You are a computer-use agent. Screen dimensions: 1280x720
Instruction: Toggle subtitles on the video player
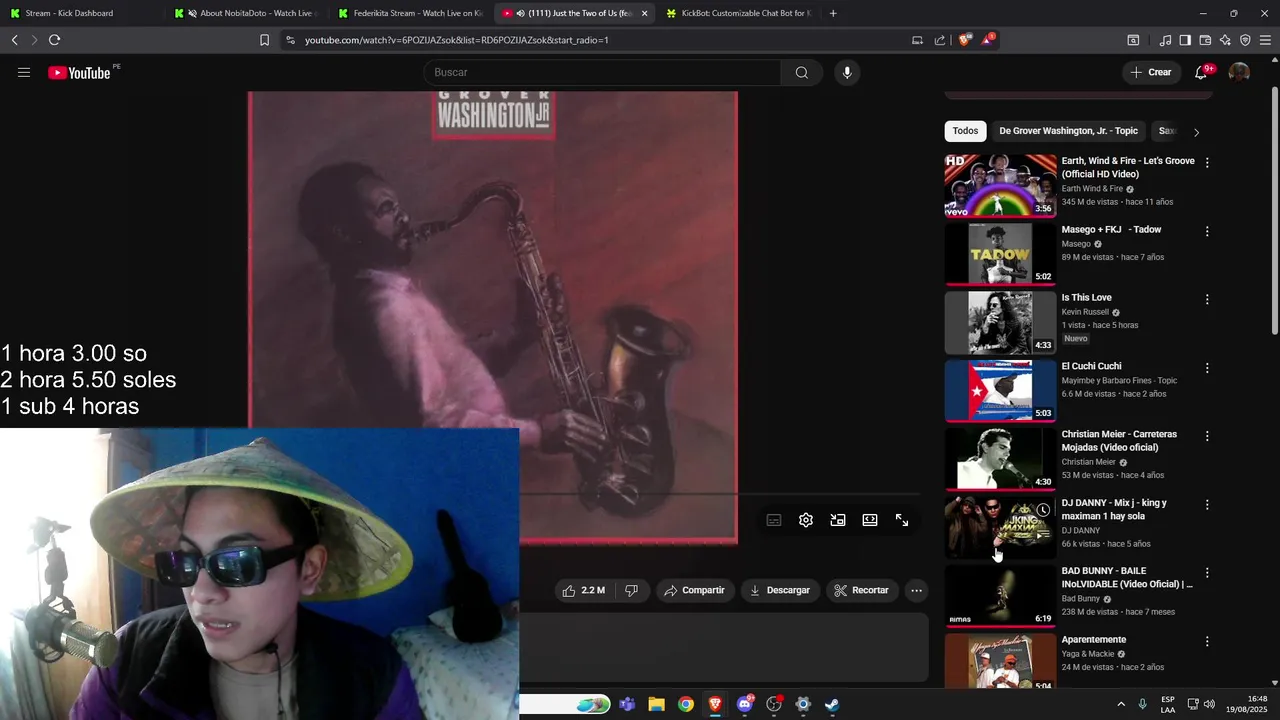click(x=774, y=520)
